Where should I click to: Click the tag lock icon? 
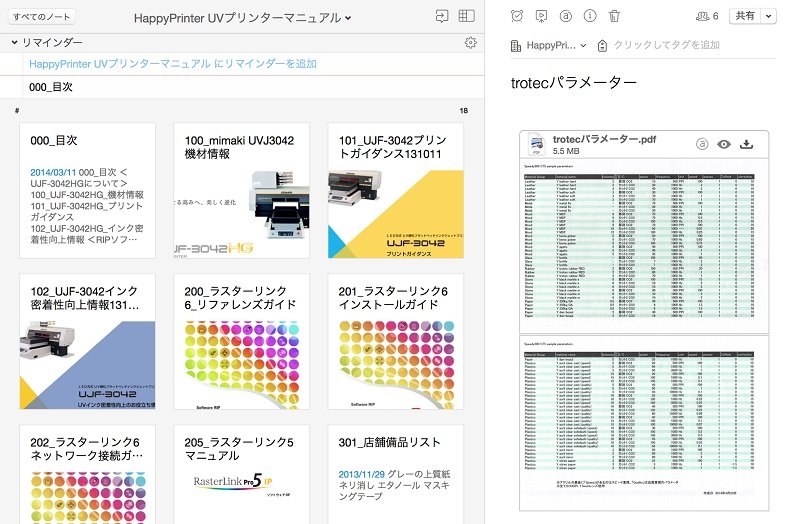(x=602, y=46)
